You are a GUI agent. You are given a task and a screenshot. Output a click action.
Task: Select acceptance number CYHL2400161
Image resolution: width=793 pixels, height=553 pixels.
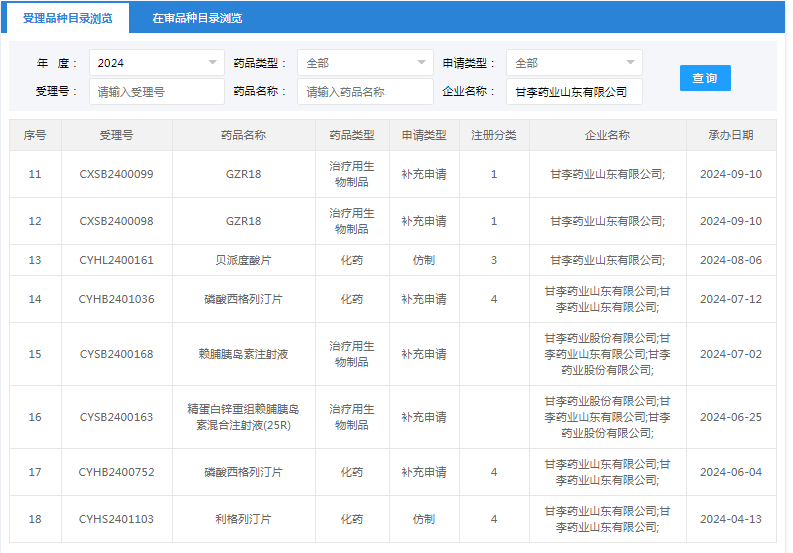tap(116, 260)
